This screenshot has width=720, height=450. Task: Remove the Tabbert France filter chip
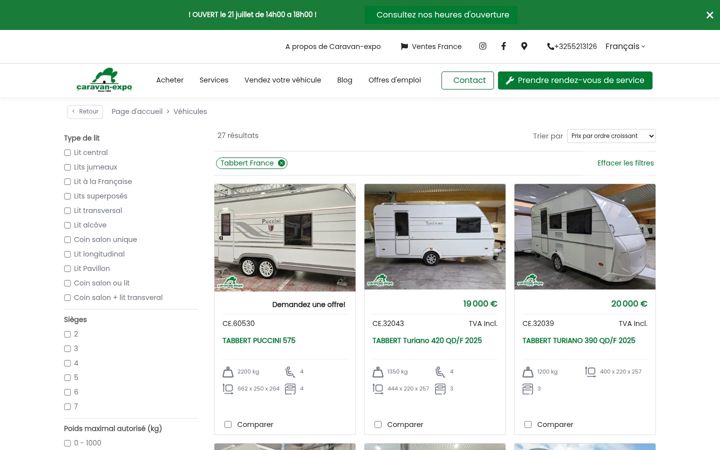tap(281, 163)
